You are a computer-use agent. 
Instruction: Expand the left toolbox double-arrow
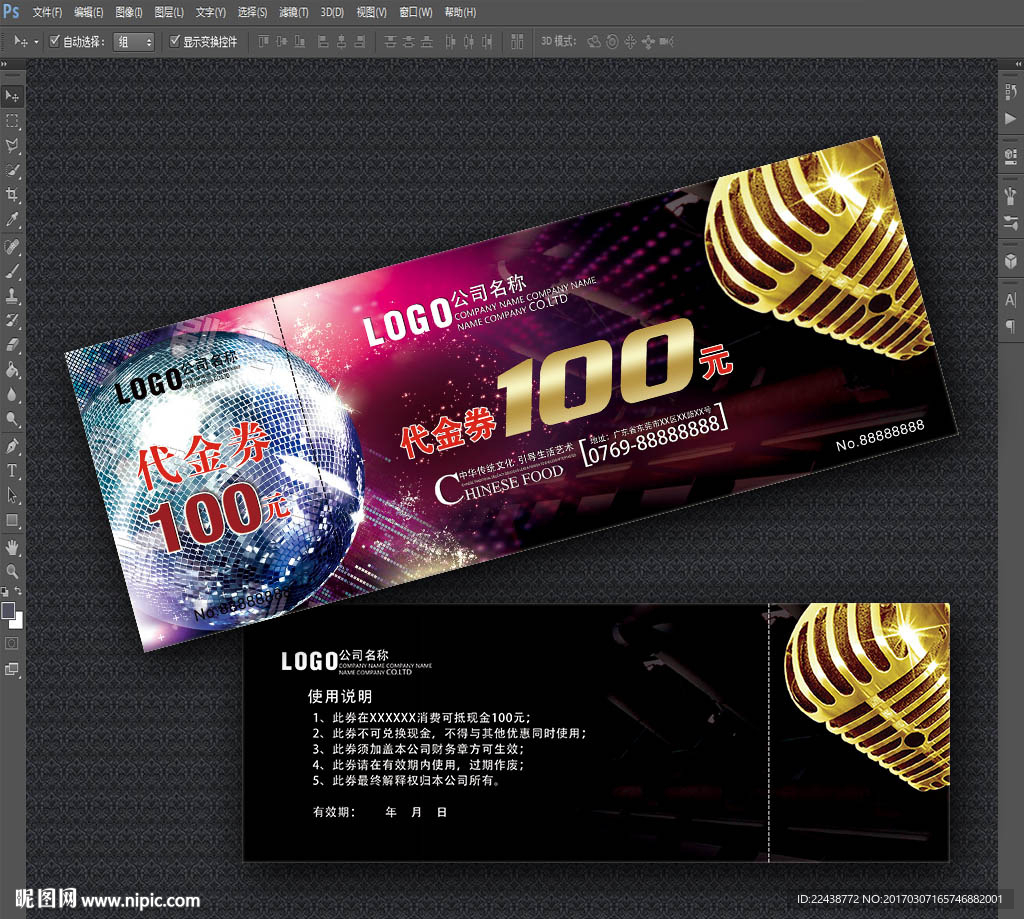4,64
